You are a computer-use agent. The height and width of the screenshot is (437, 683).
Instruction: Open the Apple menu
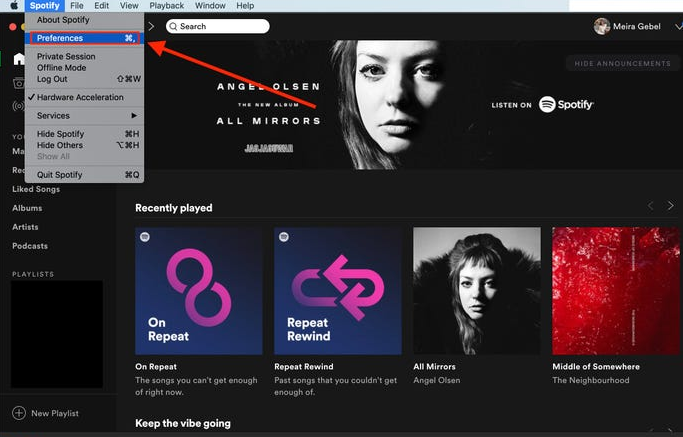pos(14,6)
